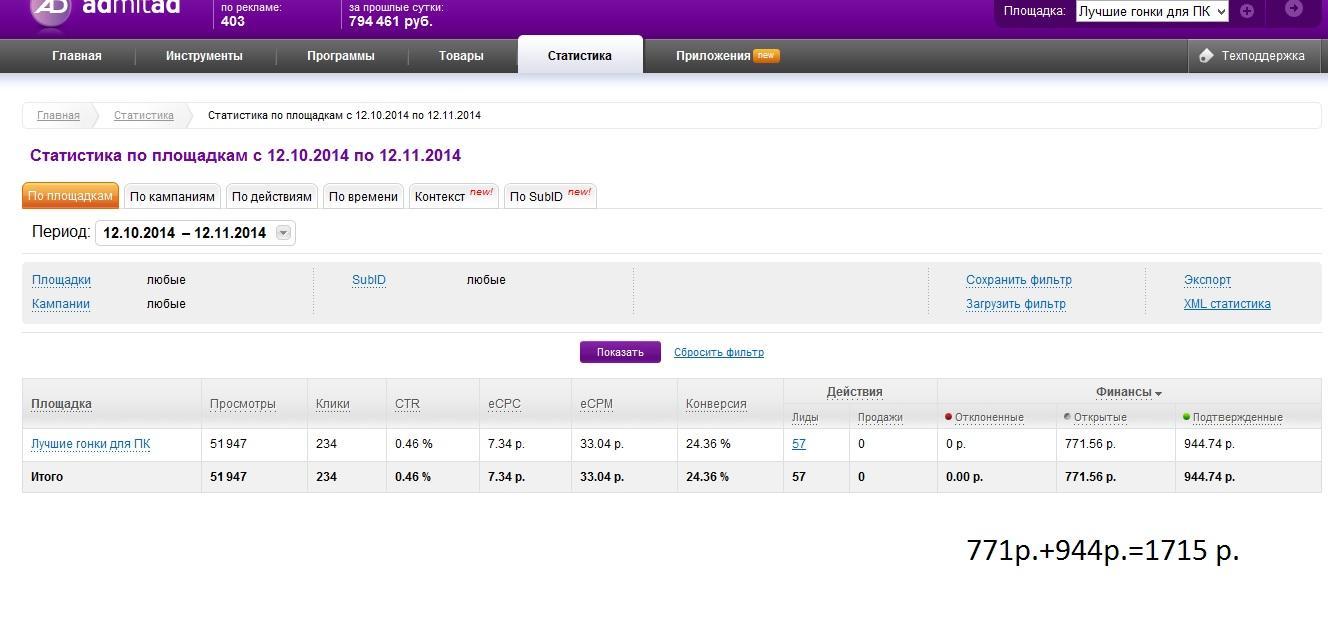The width and height of the screenshot is (1328, 637).
Task: Click the Отклоненные column header
Action: click(989, 417)
